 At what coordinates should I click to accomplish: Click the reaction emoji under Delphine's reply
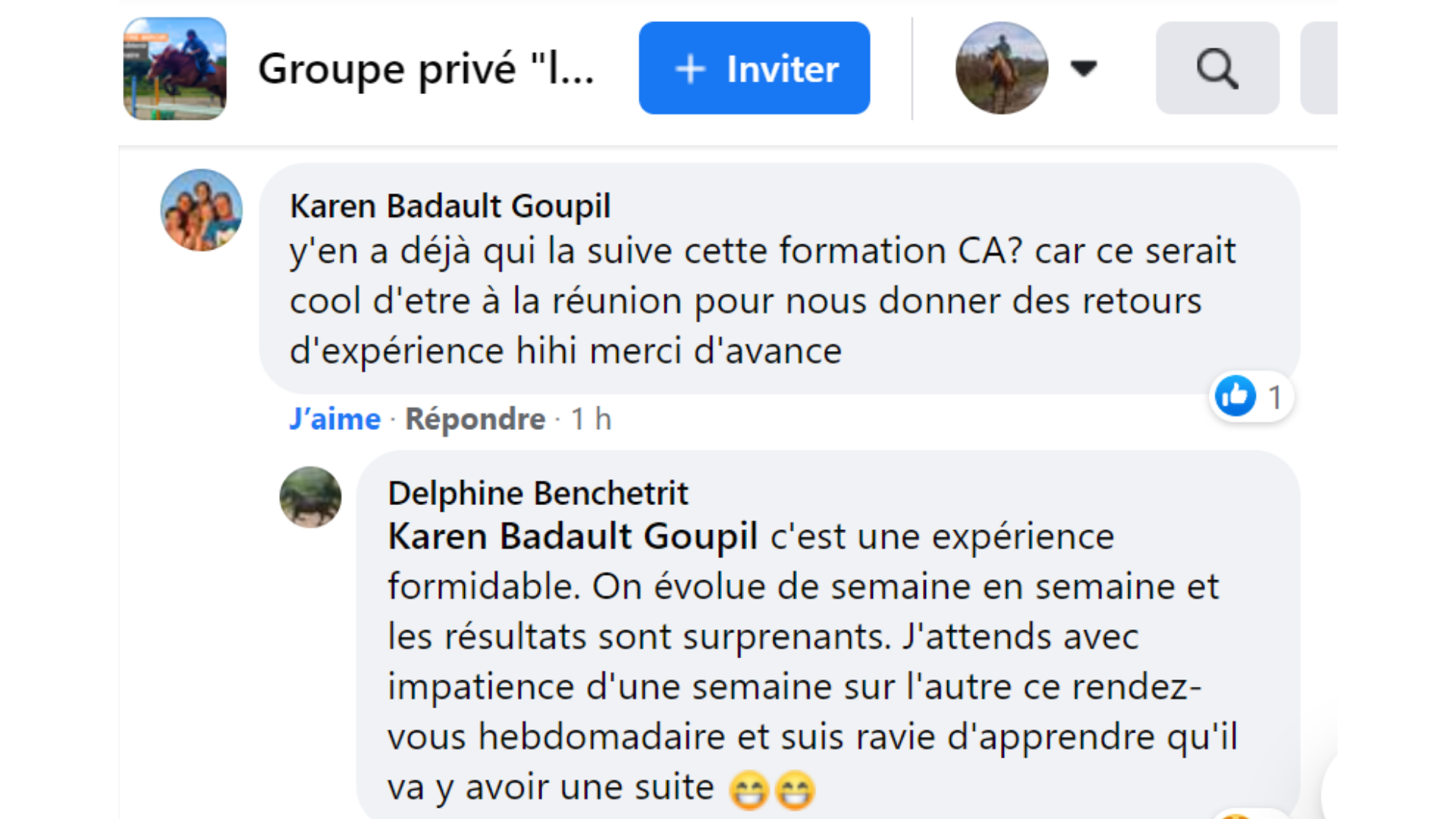pos(1236,814)
